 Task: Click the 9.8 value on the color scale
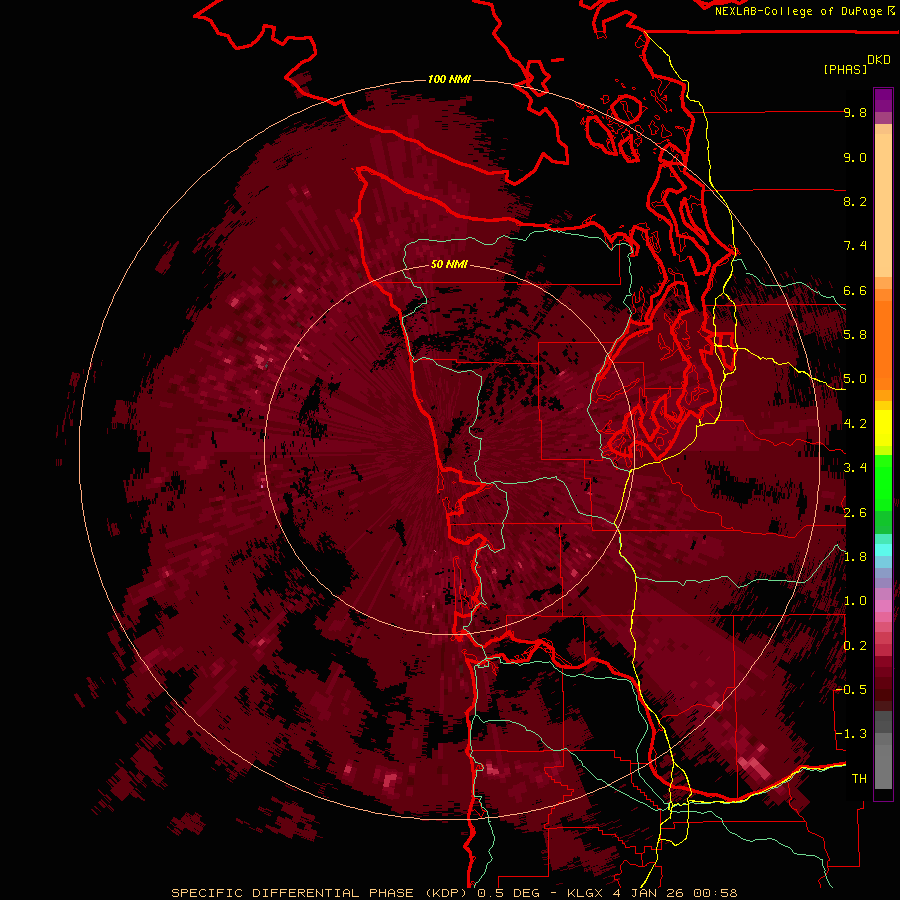(x=855, y=112)
